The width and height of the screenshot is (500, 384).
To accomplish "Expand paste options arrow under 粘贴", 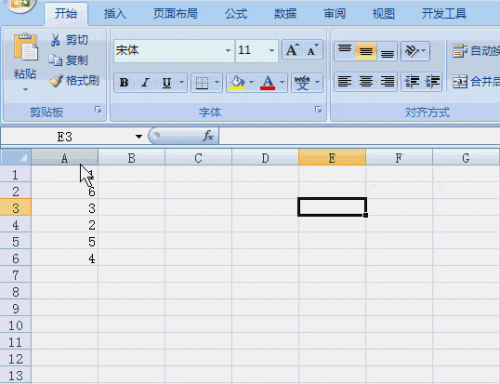I will pyautogui.click(x=25, y=89).
